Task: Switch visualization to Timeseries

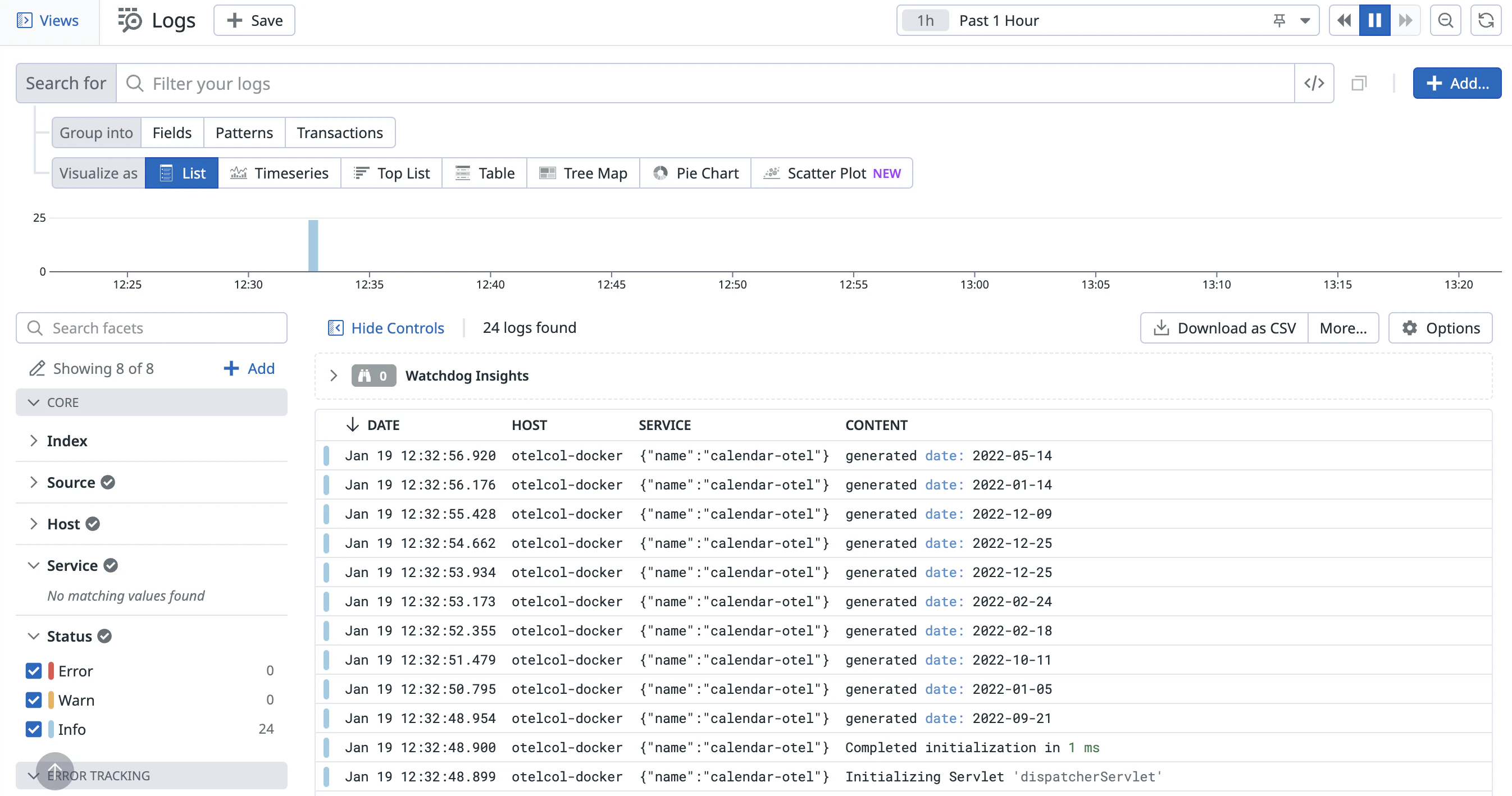Action: click(x=279, y=173)
